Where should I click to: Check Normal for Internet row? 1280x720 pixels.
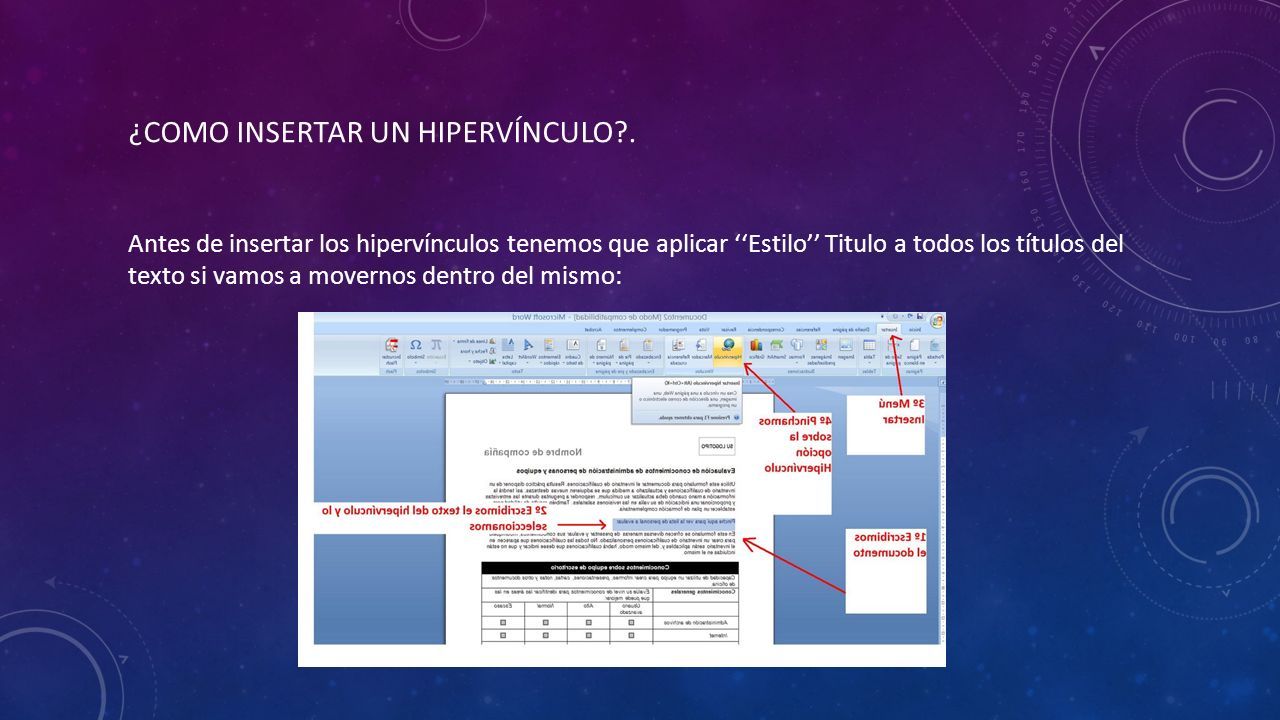click(545, 635)
